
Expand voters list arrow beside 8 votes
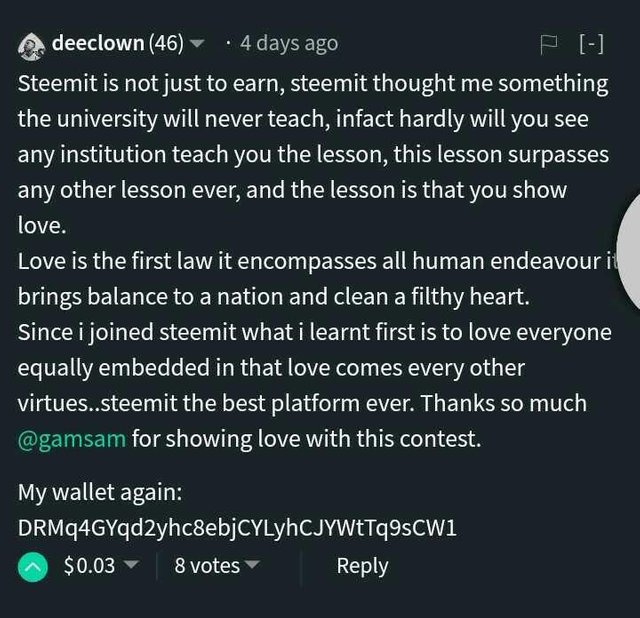[251, 565]
